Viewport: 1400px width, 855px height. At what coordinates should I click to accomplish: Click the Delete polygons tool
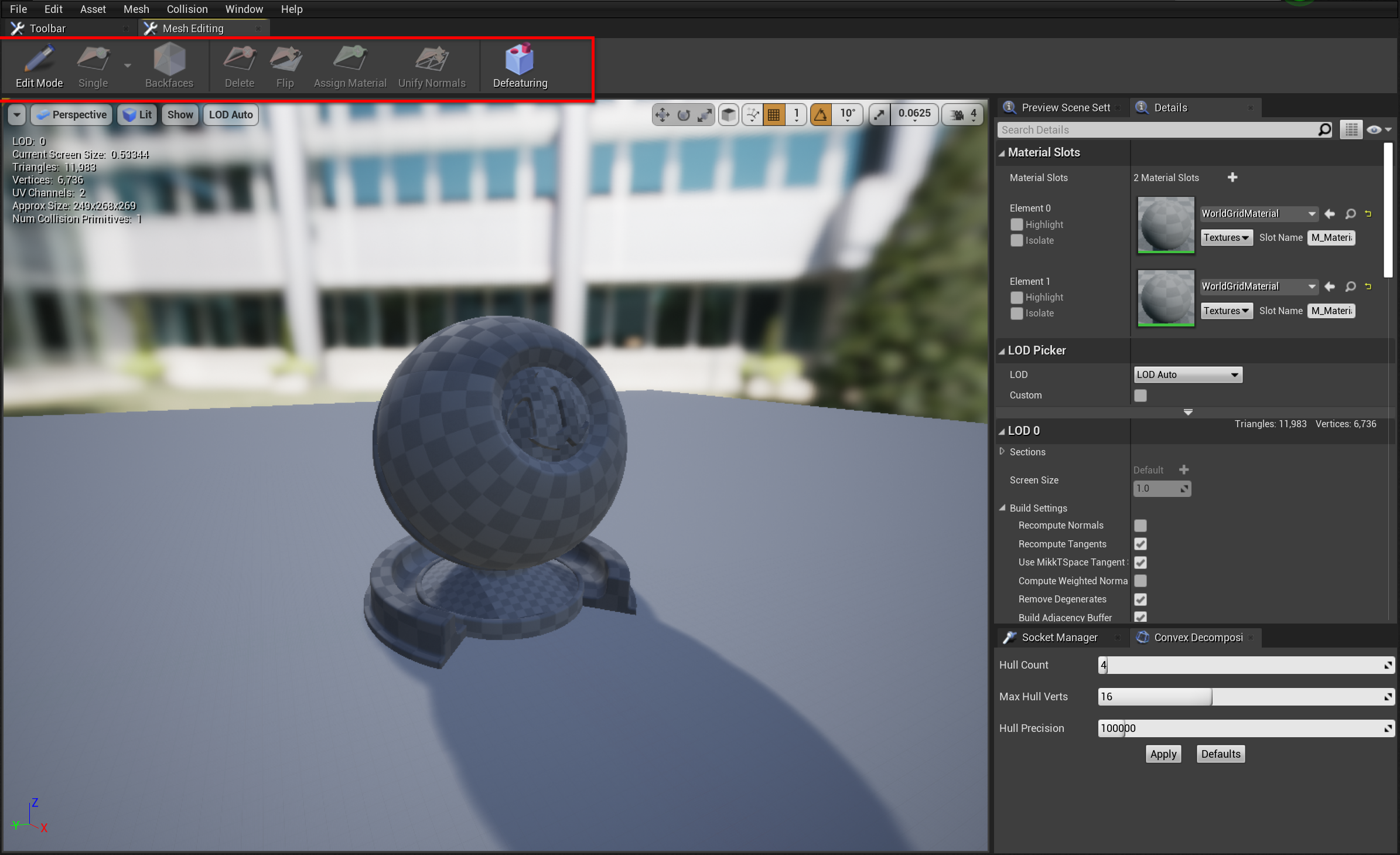pyautogui.click(x=238, y=66)
